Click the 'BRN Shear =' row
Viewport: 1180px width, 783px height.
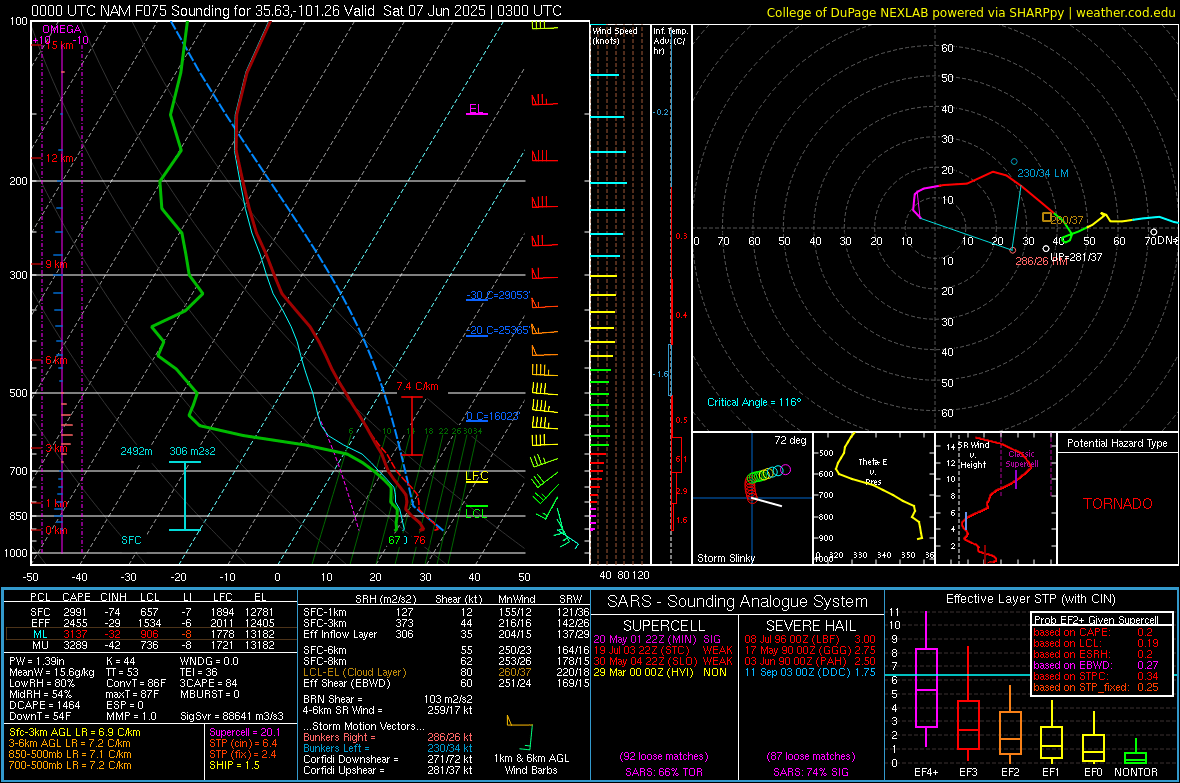click(388, 699)
